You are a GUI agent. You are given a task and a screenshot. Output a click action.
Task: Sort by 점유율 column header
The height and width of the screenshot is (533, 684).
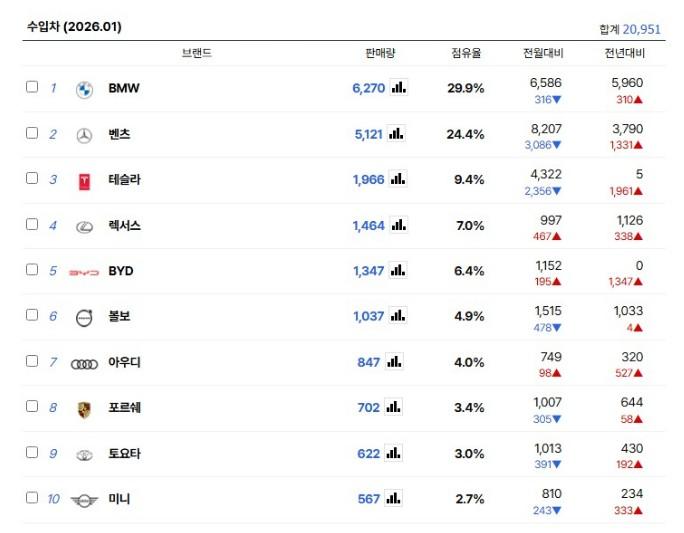466,53
